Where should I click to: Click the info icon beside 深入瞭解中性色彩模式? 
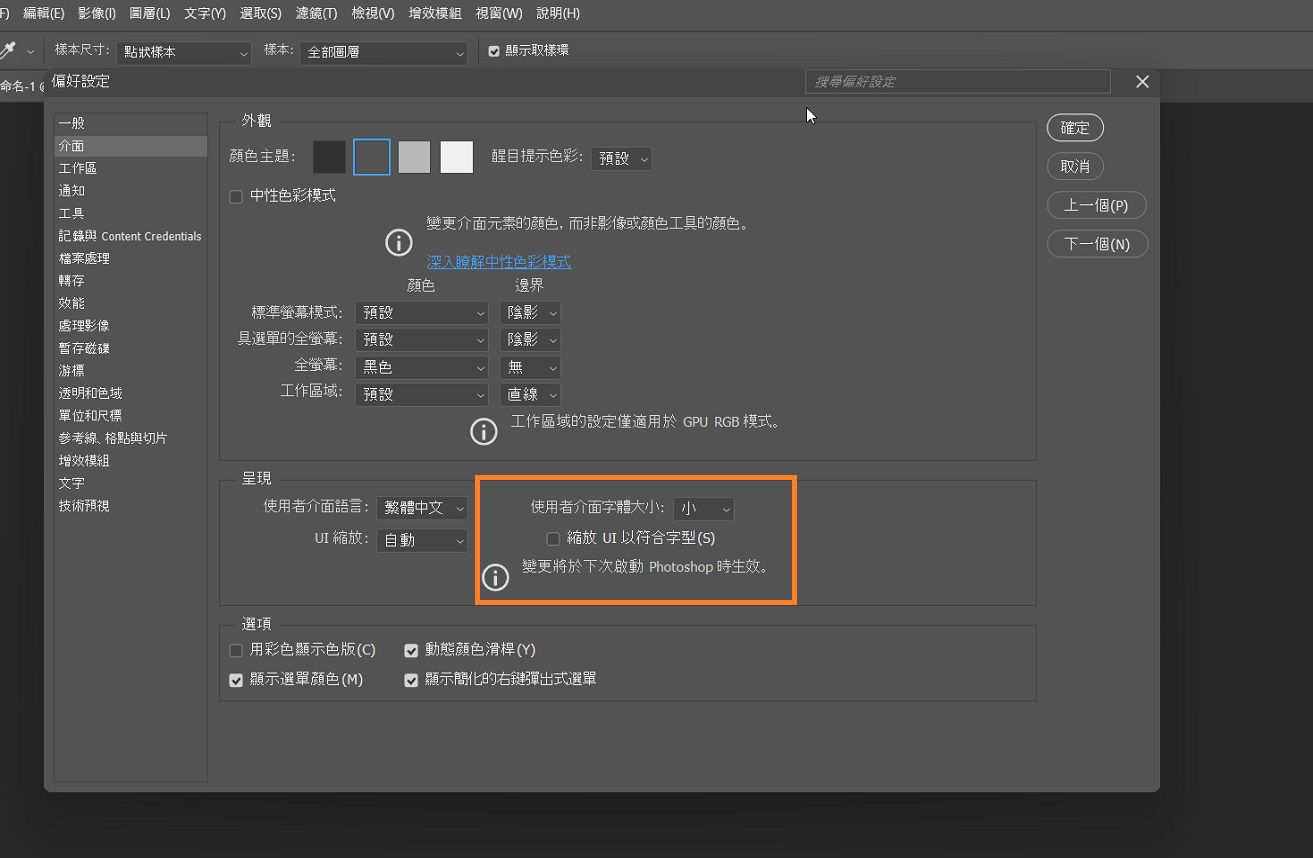click(x=398, y=242)
